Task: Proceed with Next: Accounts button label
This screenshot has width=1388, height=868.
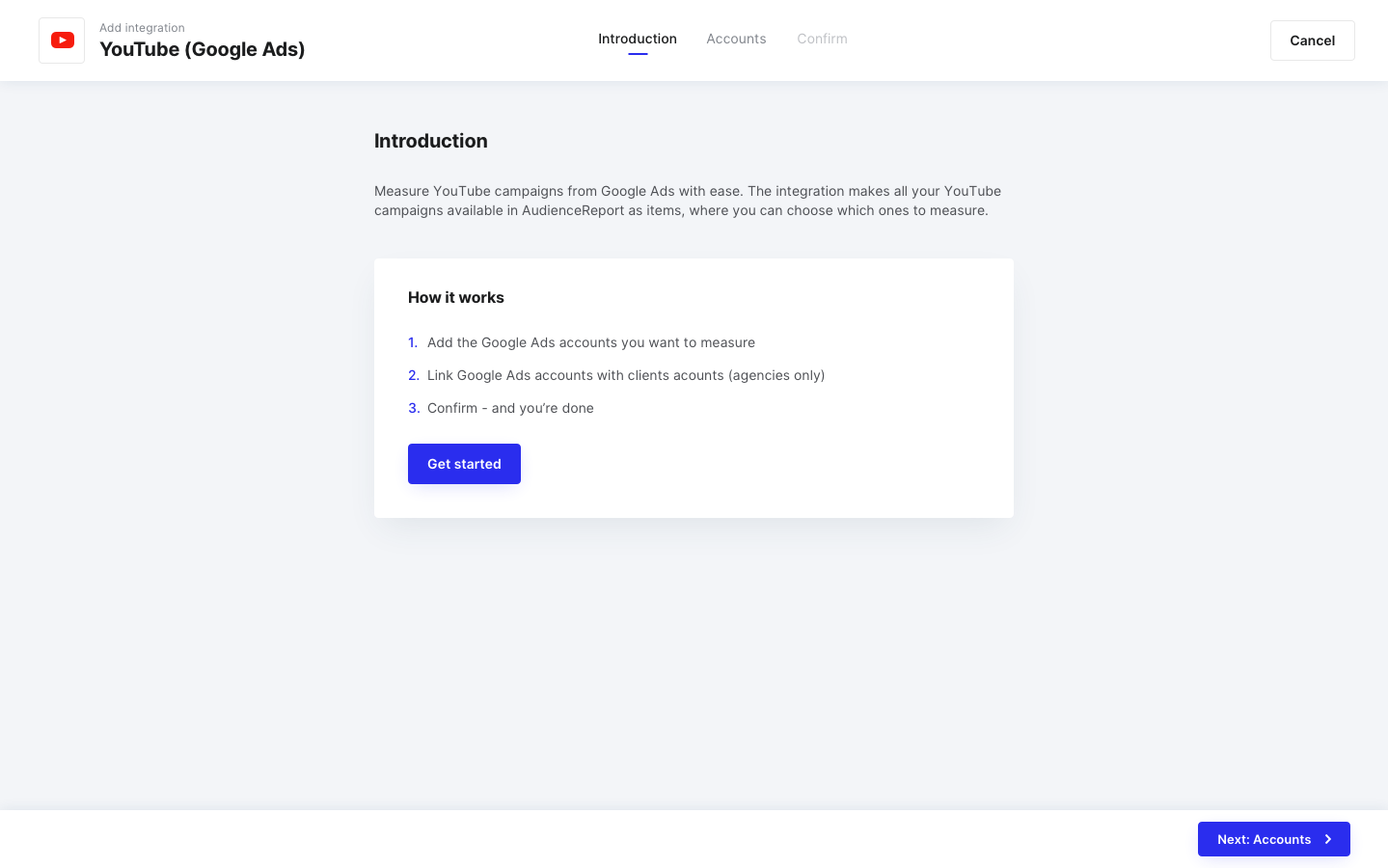Action: [1264, 839]
